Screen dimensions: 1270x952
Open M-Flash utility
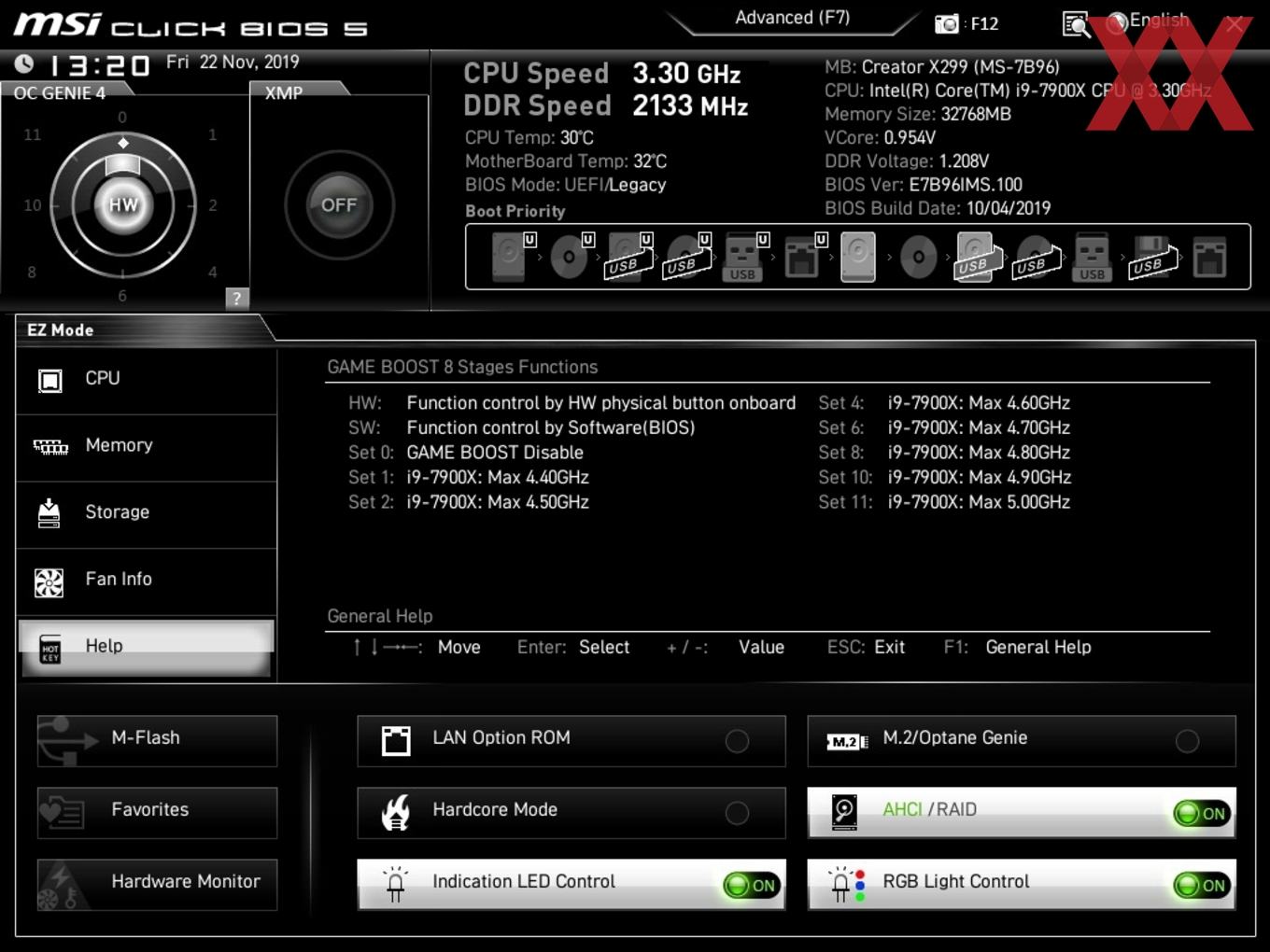pyautogui.click(x=157, y=741)
